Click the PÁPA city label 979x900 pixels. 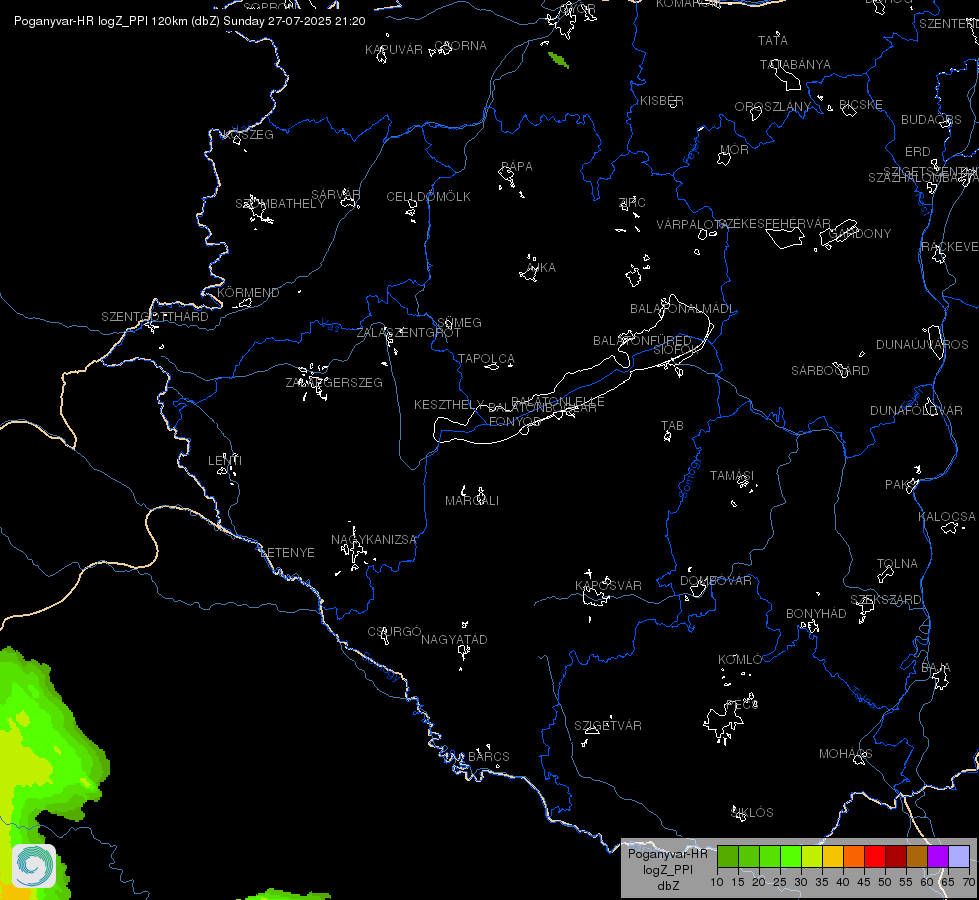click(x=517, y=167)
